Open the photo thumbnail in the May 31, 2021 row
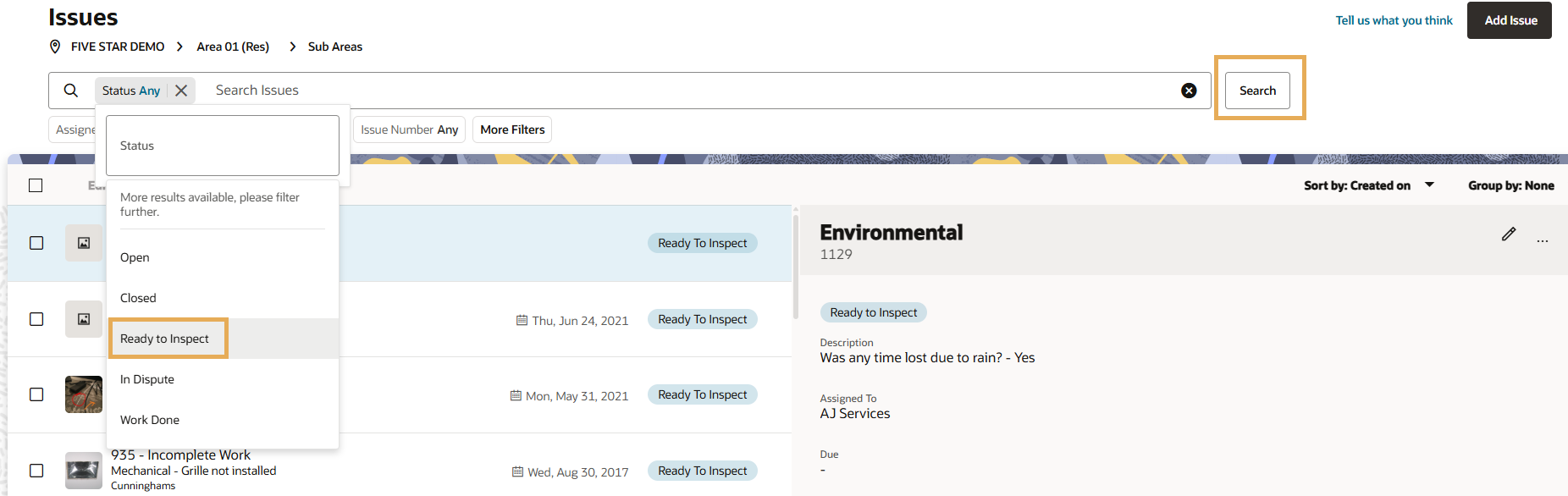The width and height of the screenshot is (1568, 496). click(84, 394)
